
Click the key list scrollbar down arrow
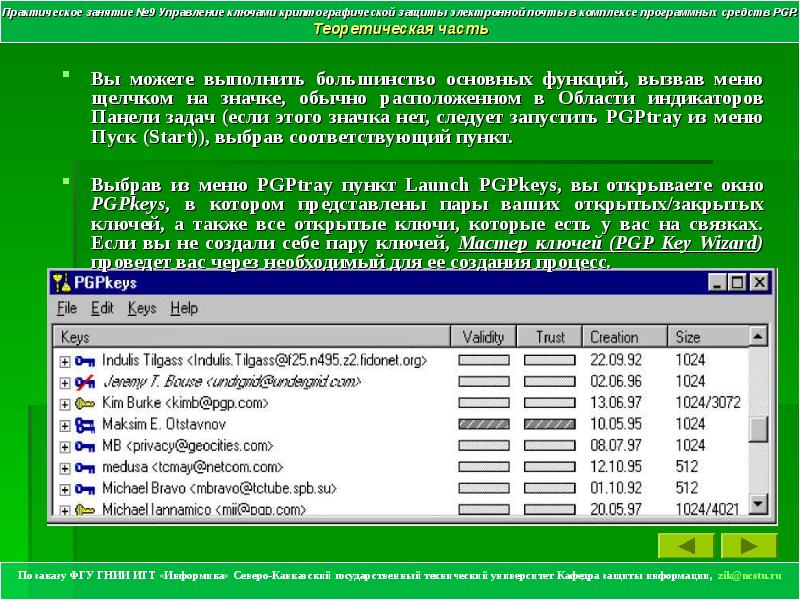pyautogui.click(x=758, y=504)
